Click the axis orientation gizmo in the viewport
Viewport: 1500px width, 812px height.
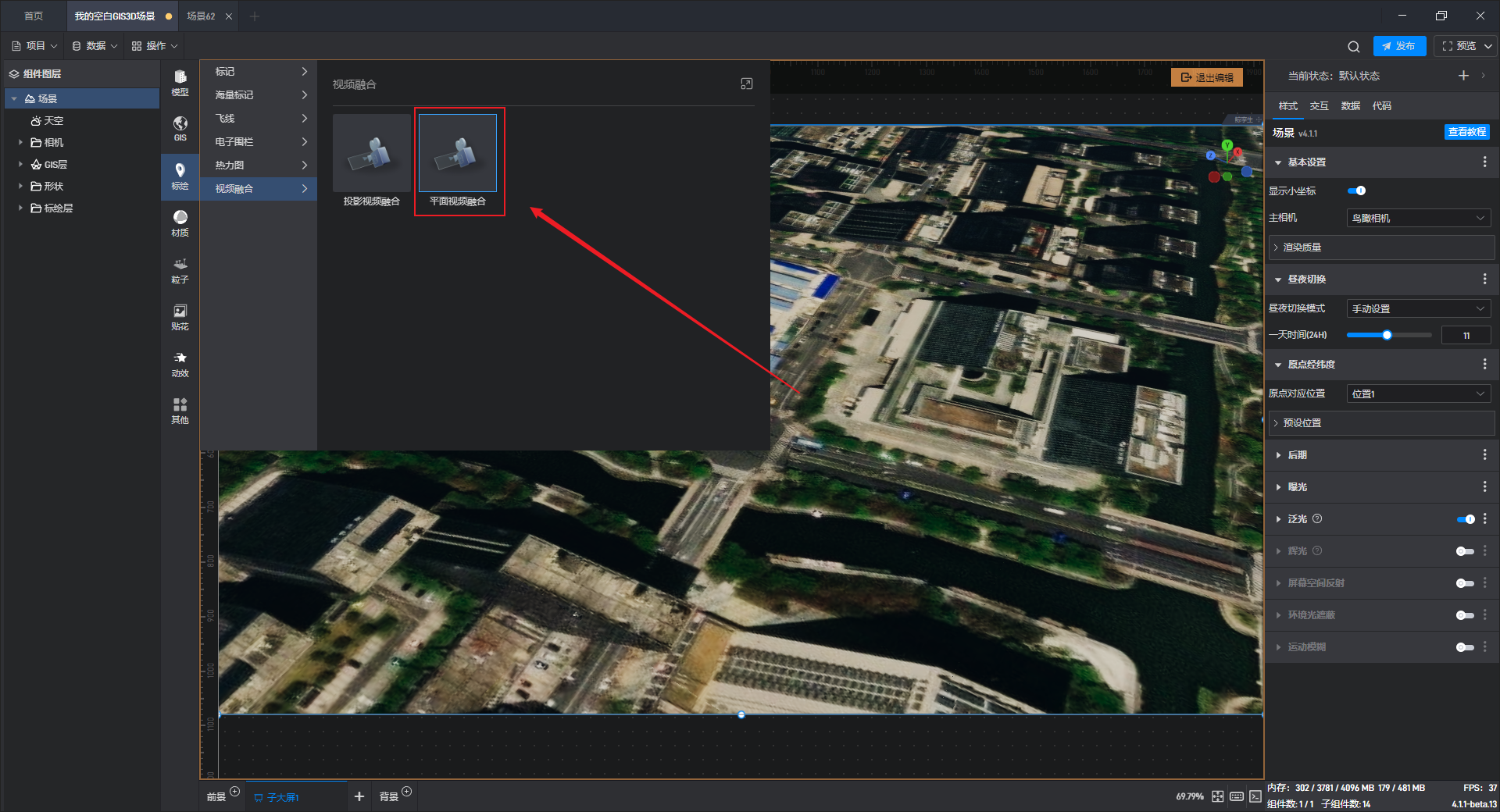click(1227, 162)
